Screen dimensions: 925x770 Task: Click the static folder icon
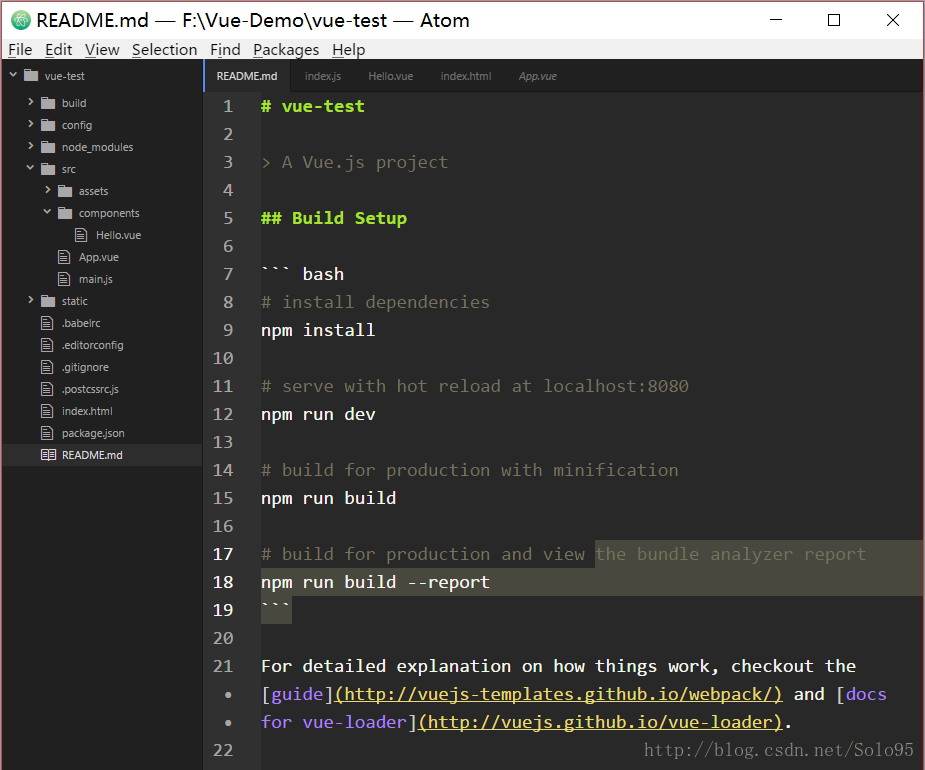48,301
